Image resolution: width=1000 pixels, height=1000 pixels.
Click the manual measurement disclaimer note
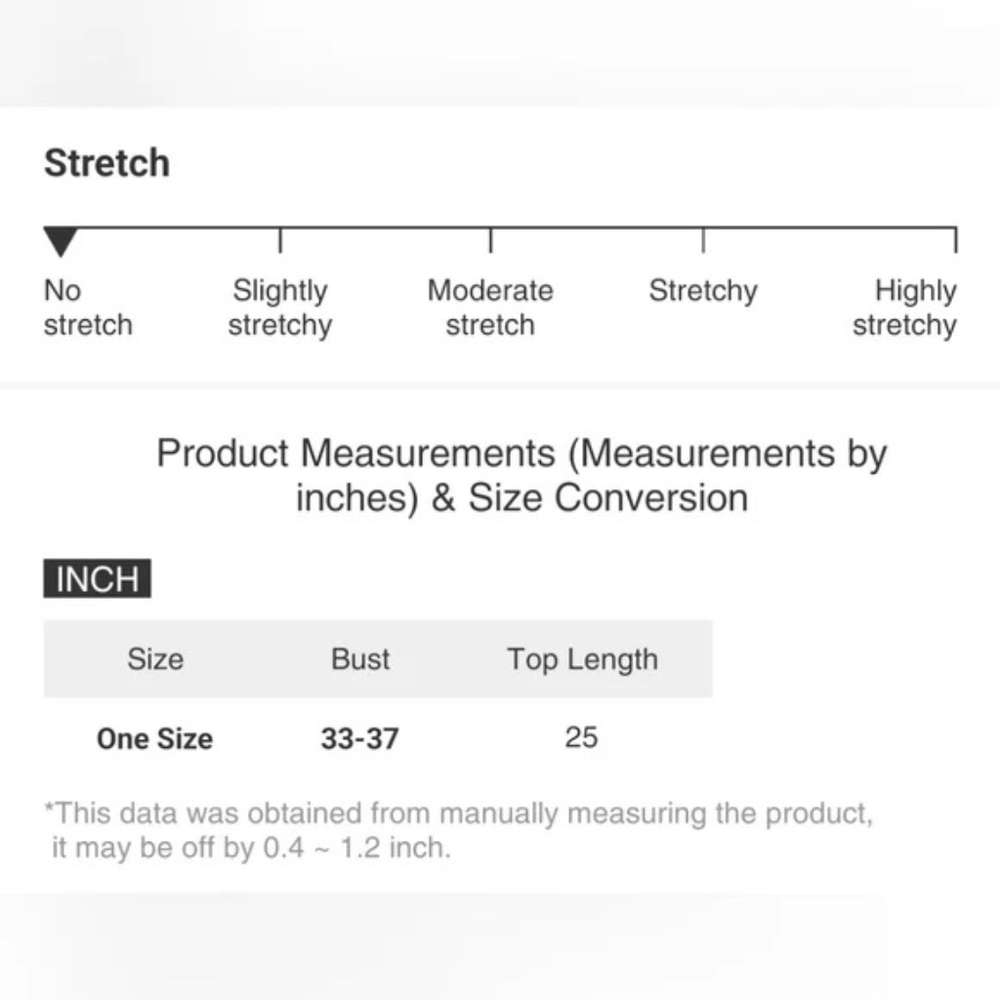459,830
